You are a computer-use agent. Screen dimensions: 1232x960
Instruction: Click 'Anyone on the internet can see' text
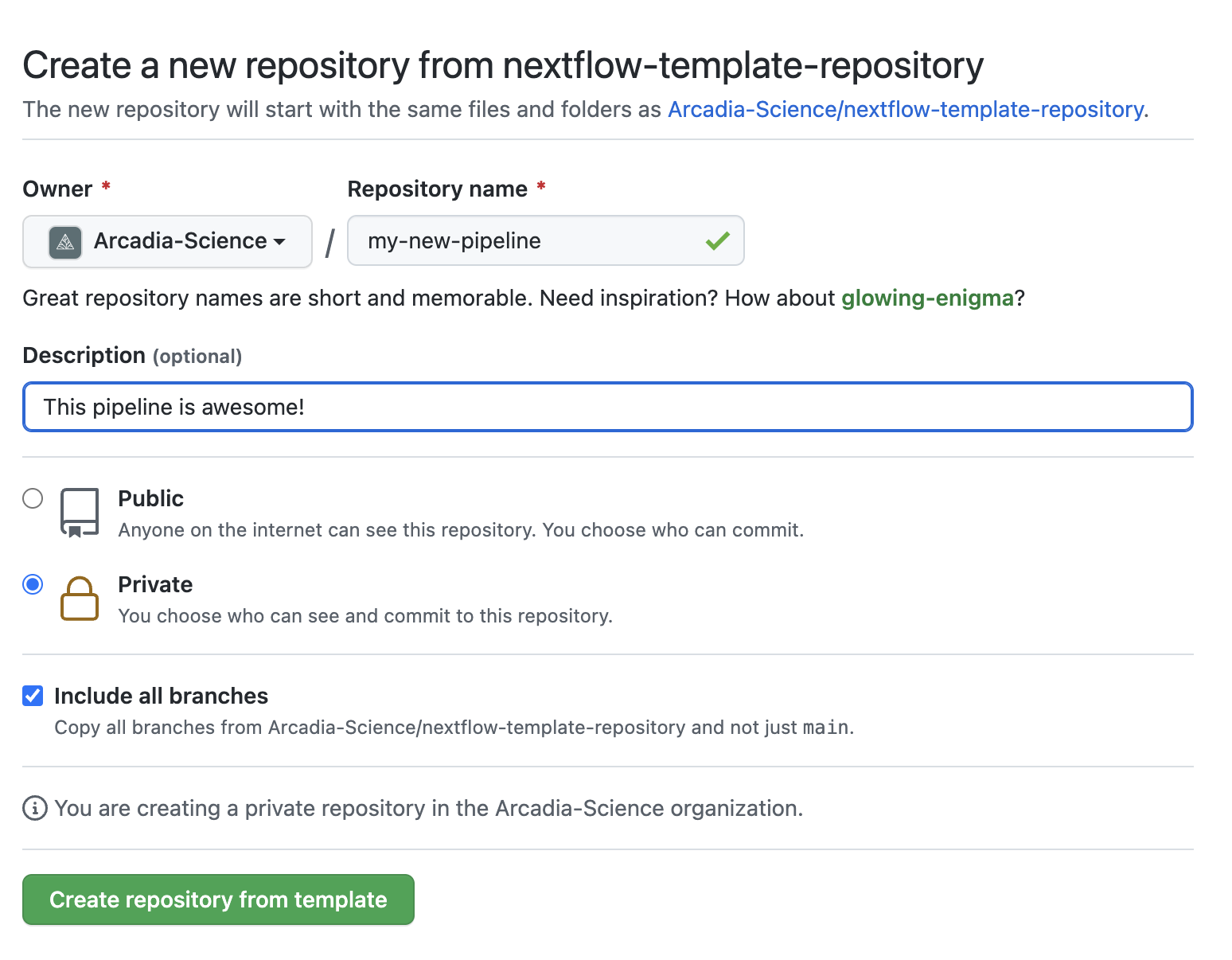(x=461, y=530)
